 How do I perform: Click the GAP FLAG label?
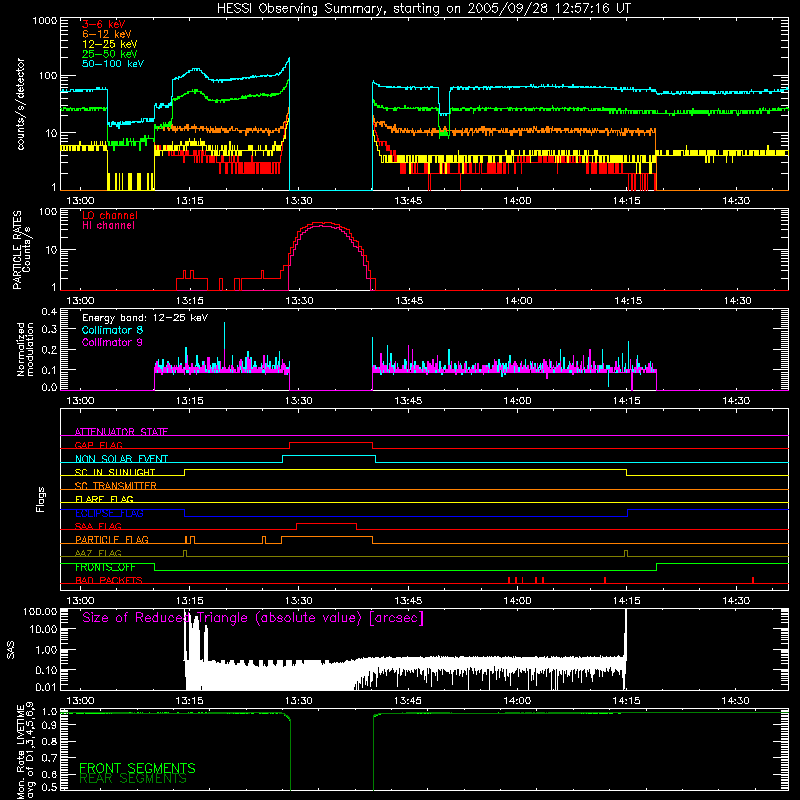(98, 445)
